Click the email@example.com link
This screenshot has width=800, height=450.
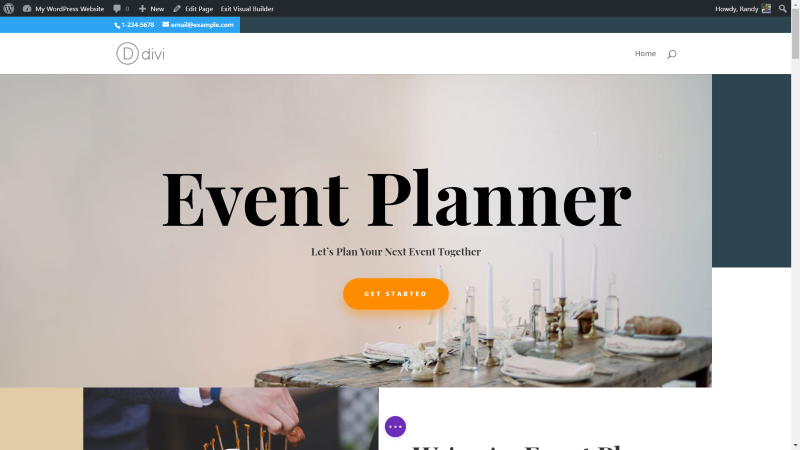pos(202,24)
